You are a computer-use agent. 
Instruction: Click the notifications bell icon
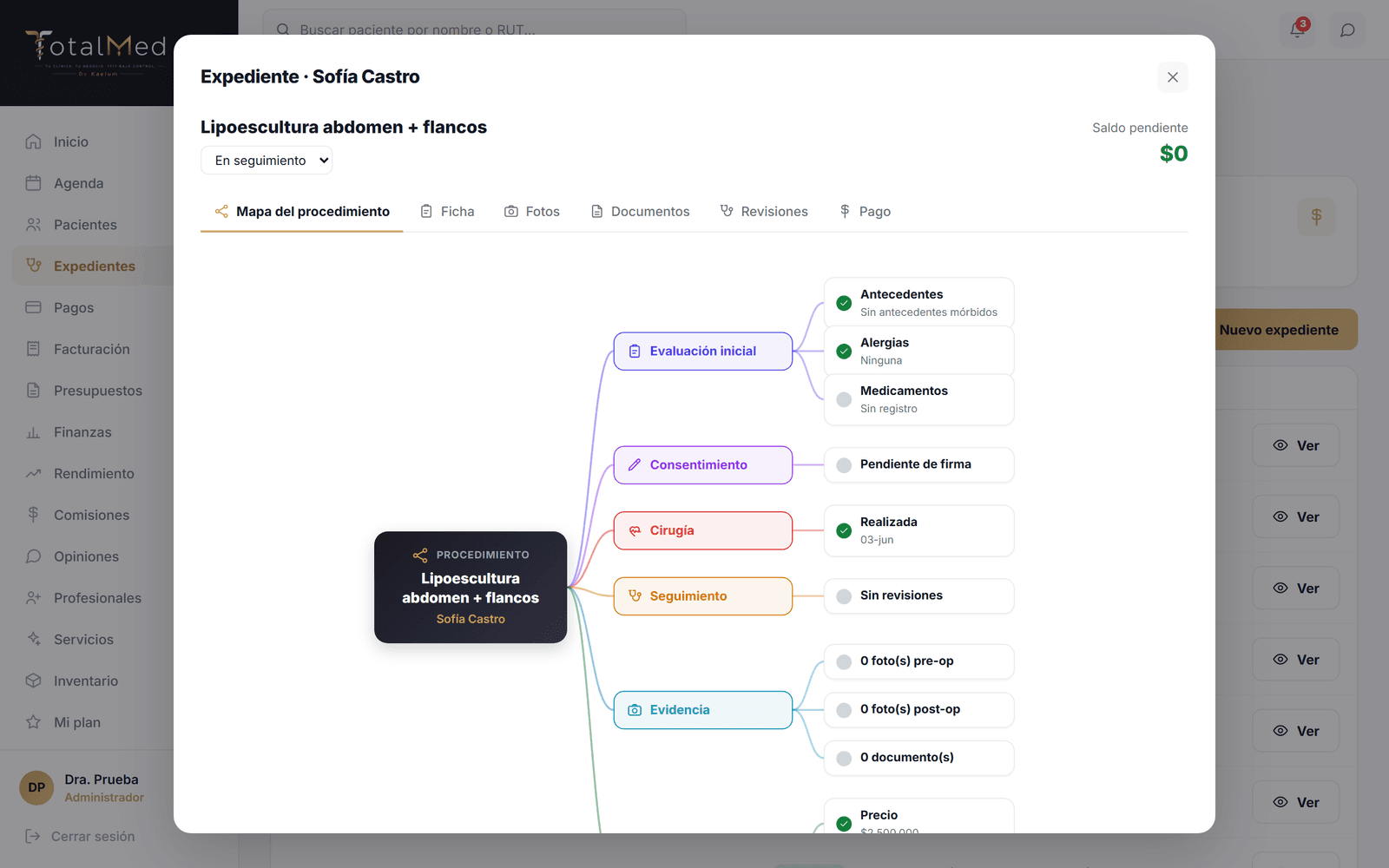click(x=1297, y=30)
